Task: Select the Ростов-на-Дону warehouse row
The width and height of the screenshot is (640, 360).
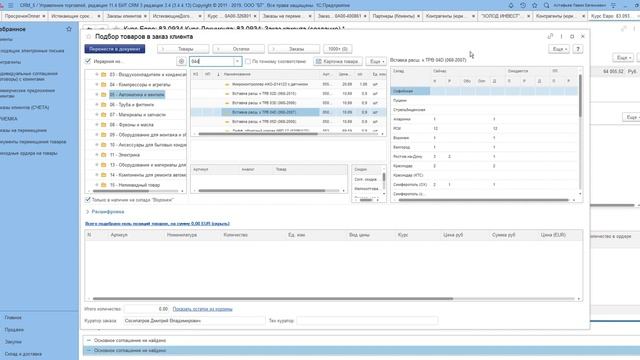Action: click(x=484, y=156)
